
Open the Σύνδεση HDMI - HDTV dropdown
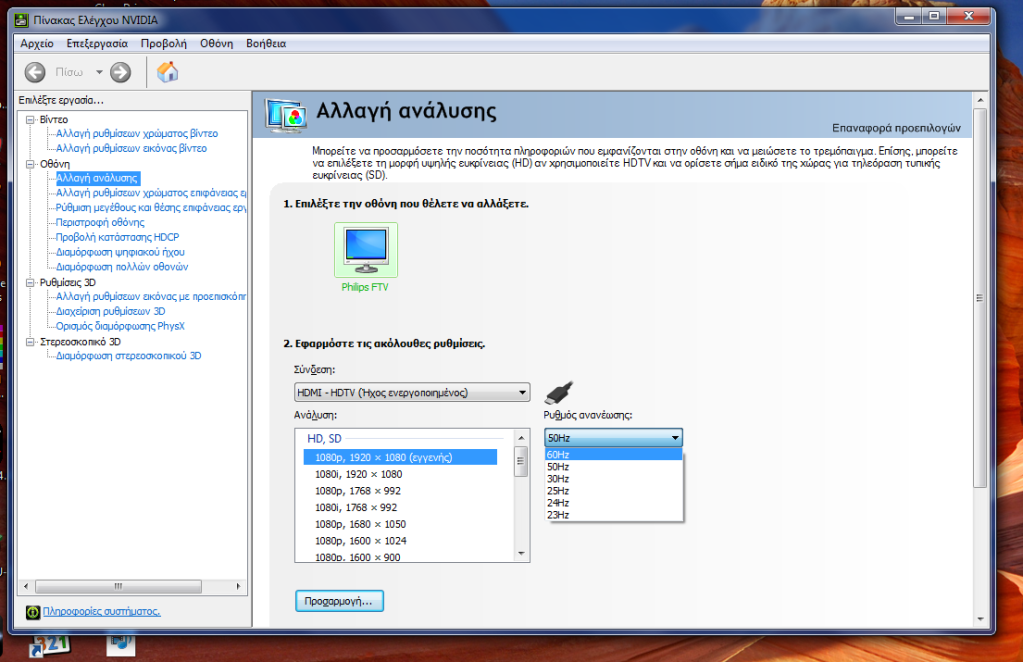pyautogui.click(x=412, y=393)
